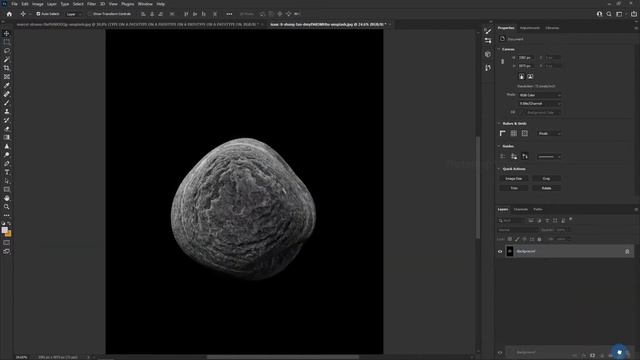Toggle link canvas width and height
This screenshot has width=640, height=360.
click(502, 62)
